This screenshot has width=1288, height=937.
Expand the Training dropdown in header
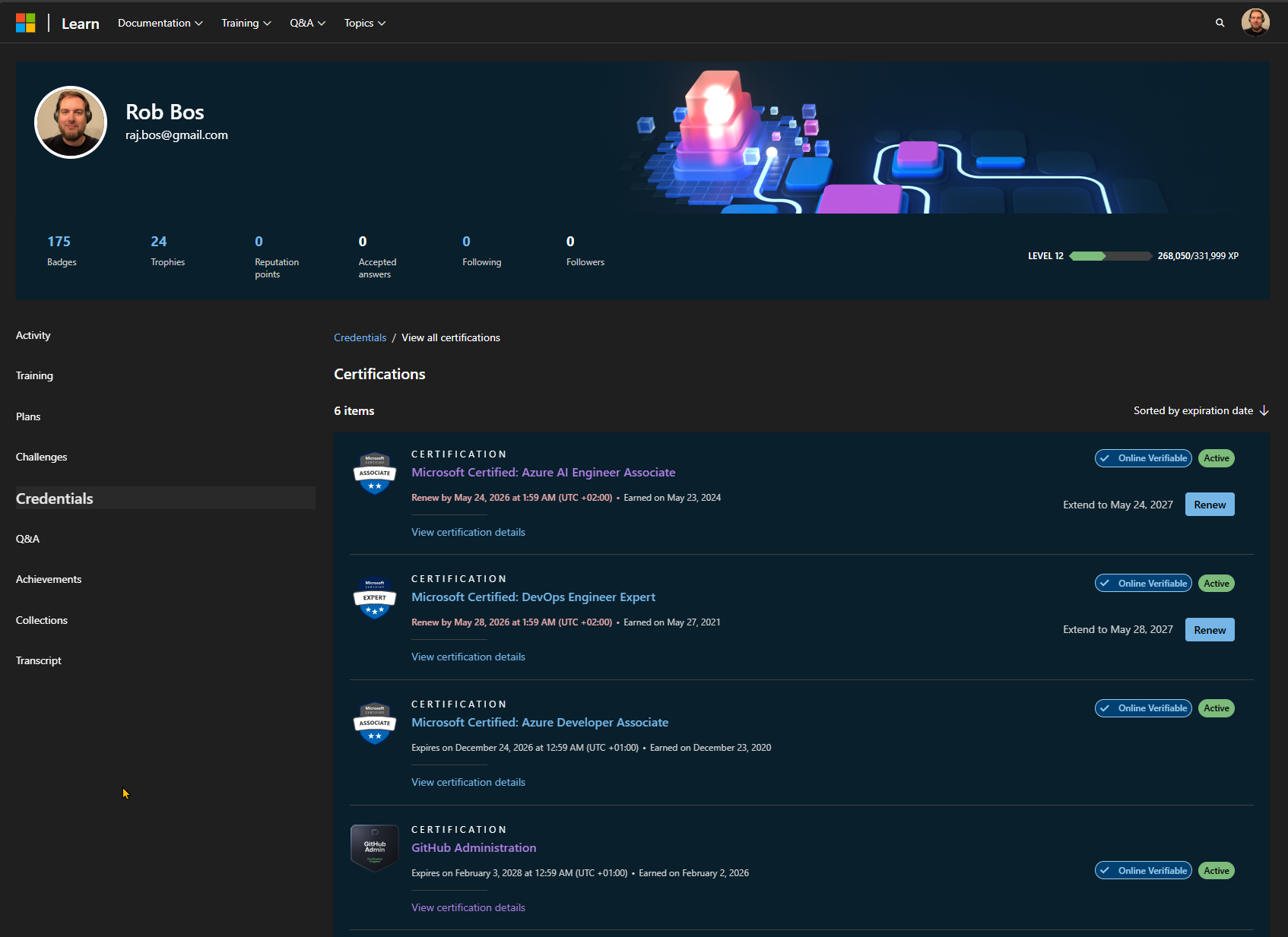click(x=246, y=23)
